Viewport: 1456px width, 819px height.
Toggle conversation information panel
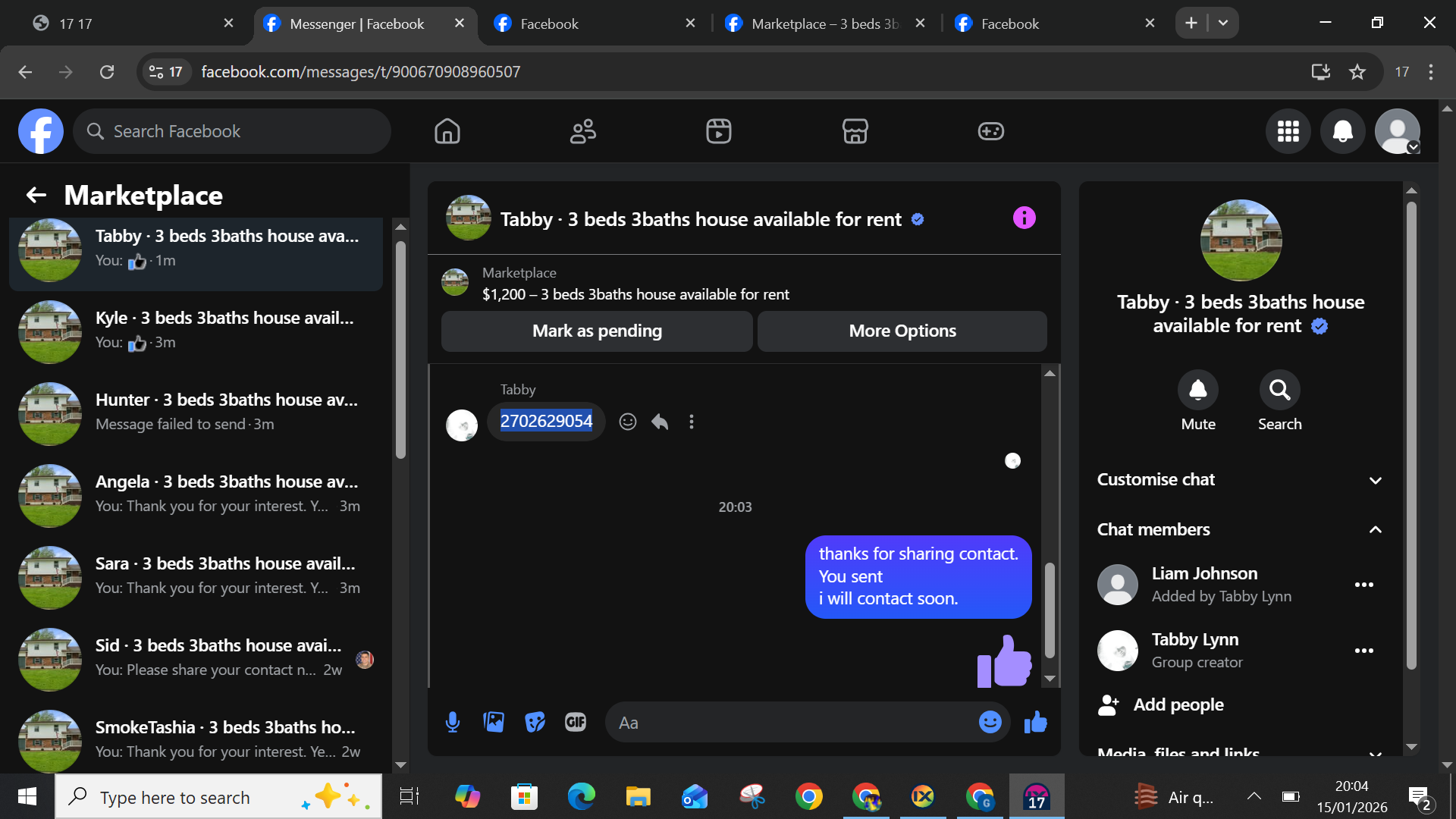[1024, 218]
